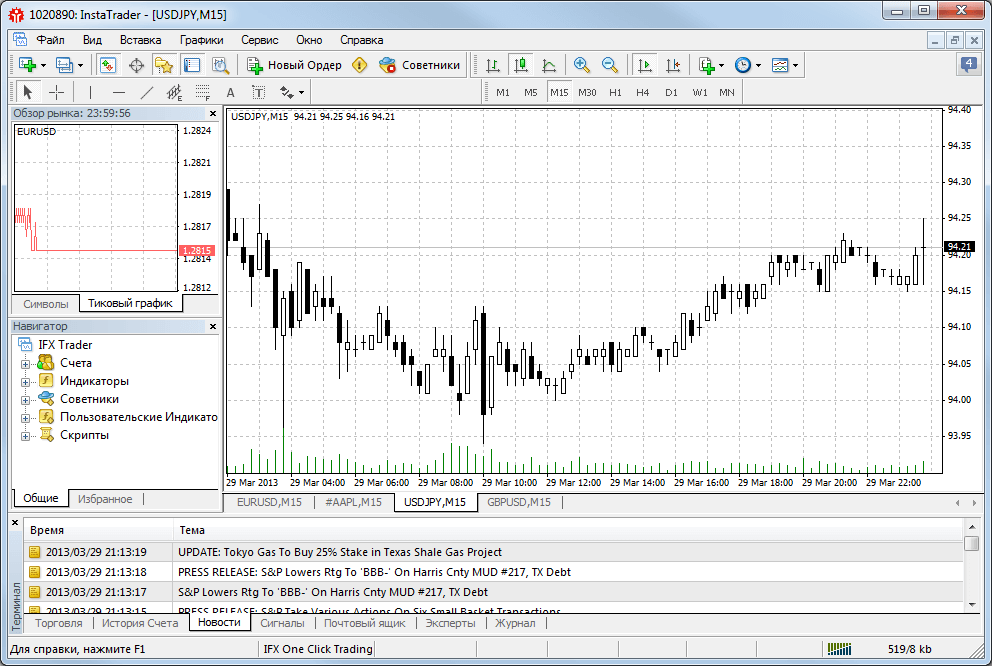Screen dimensions: 992x666
Task: Switch chart to bar chart mode
Action: tap(492, 65)
